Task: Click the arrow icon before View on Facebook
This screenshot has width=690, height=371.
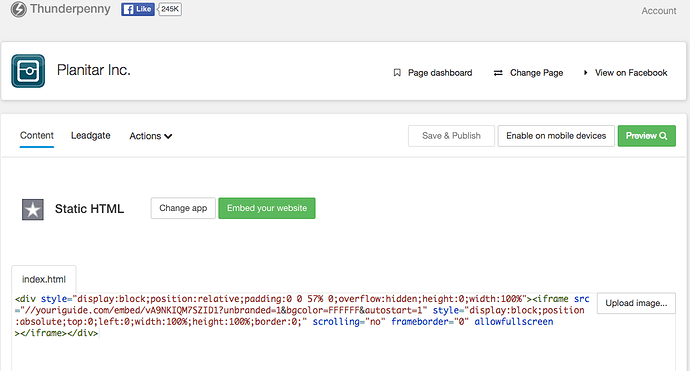Action: pyautogui.click(x=585, y=73)
